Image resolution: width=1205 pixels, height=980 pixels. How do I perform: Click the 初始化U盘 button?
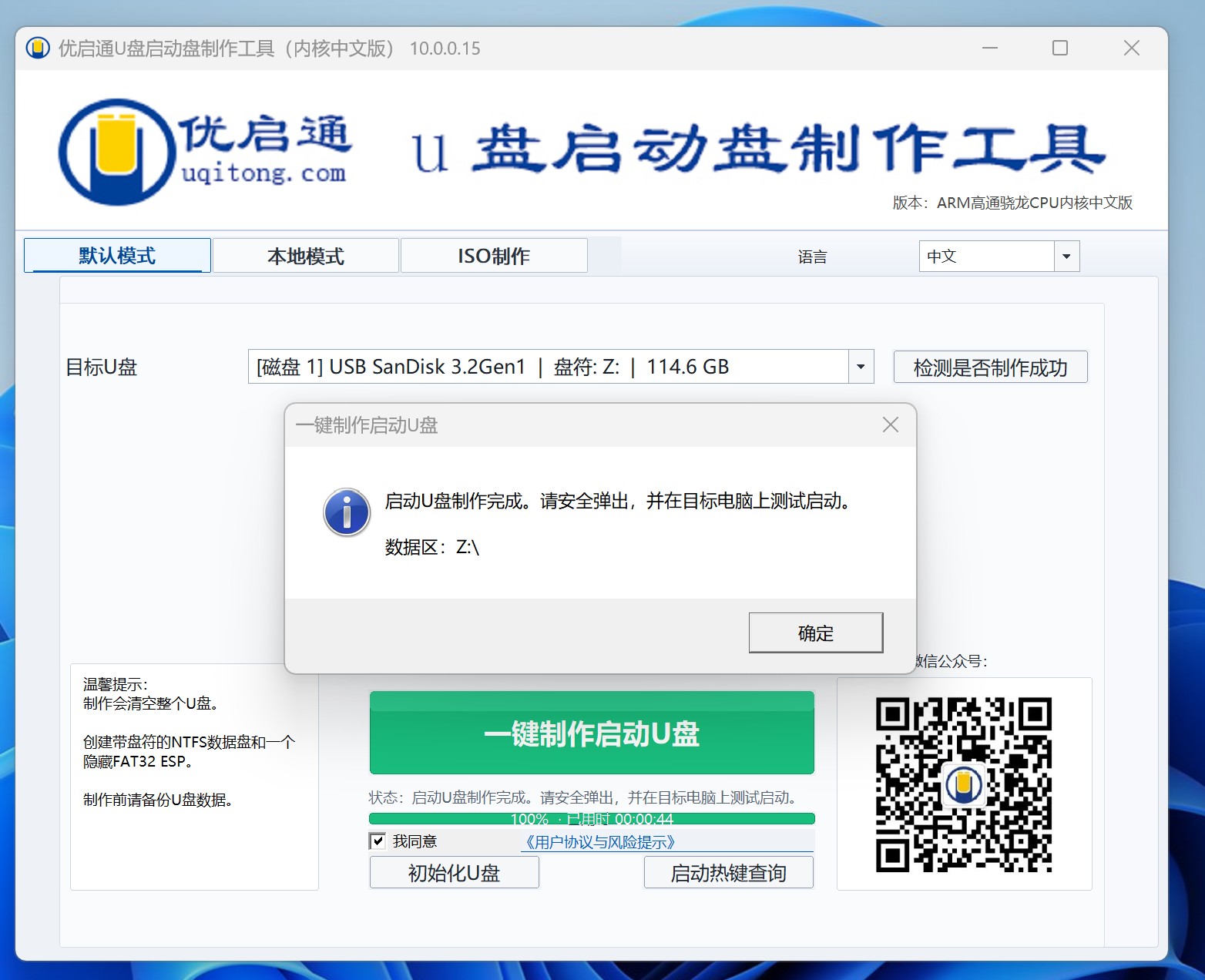click(454, 873)
